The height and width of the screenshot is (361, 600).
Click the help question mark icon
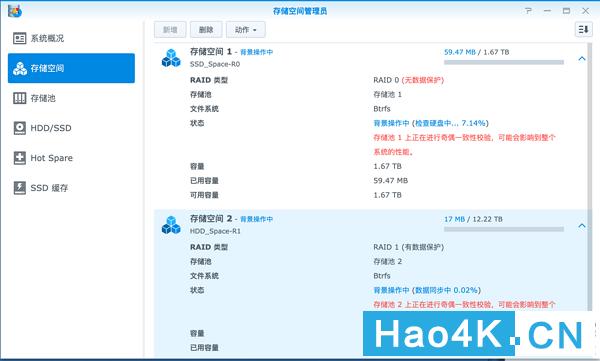pyautogui.click(x=528, y=11)
